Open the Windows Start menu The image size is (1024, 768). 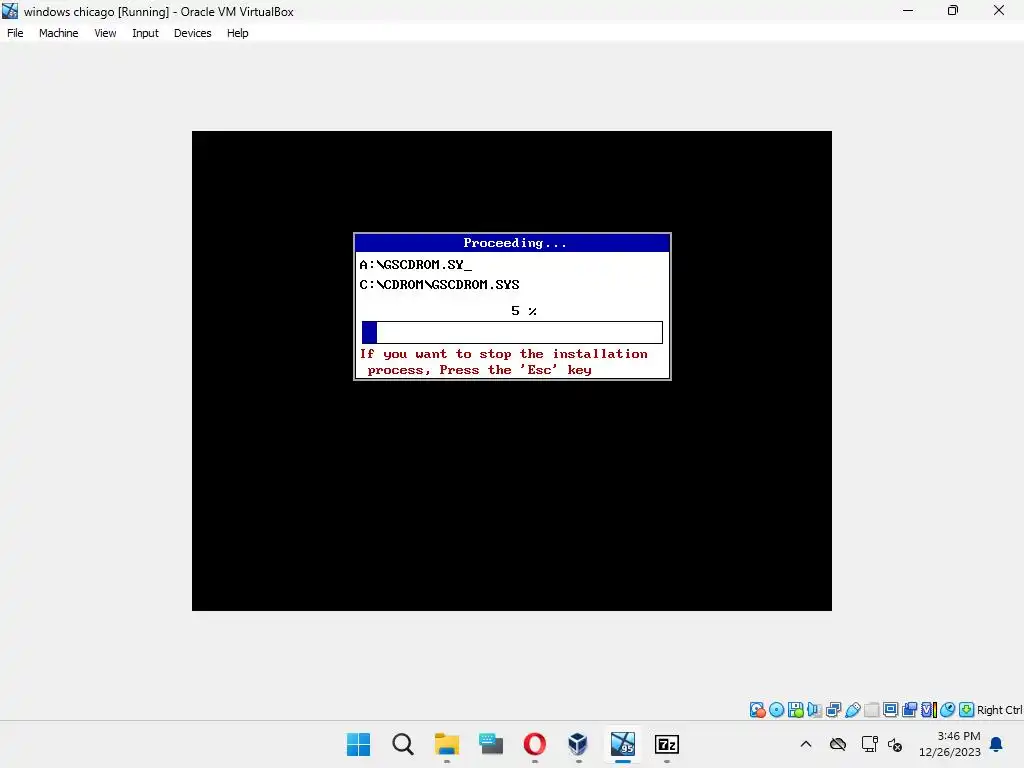[x=359, y=744]
